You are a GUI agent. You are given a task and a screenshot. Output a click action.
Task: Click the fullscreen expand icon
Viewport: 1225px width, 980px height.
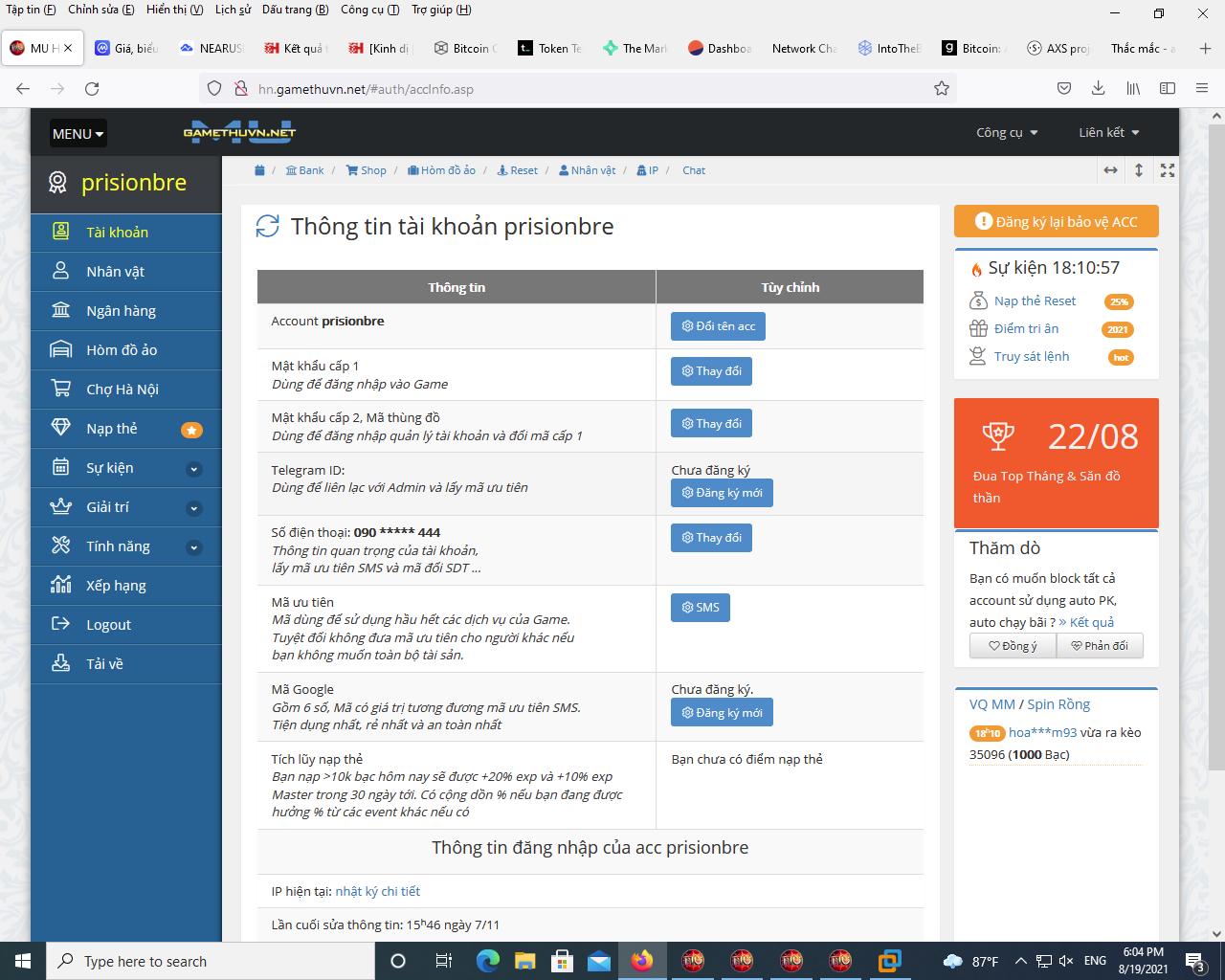pos(1167,170)
